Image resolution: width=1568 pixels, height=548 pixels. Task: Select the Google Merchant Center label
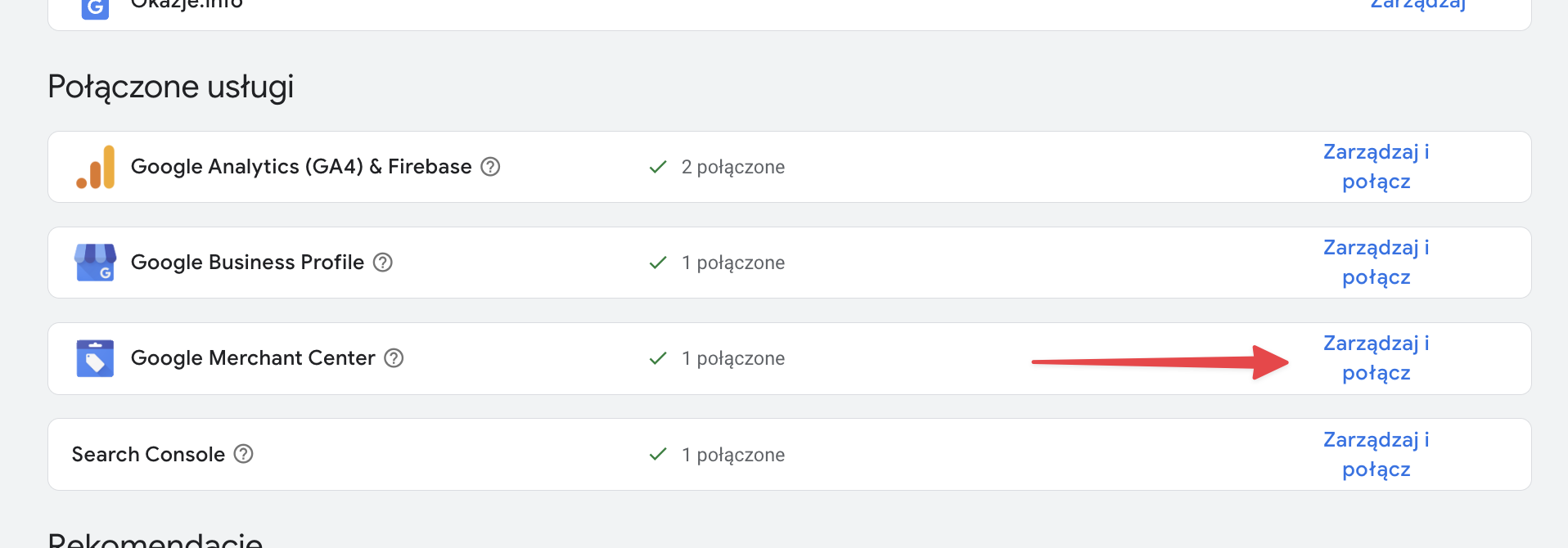click(x=253, y=358)
